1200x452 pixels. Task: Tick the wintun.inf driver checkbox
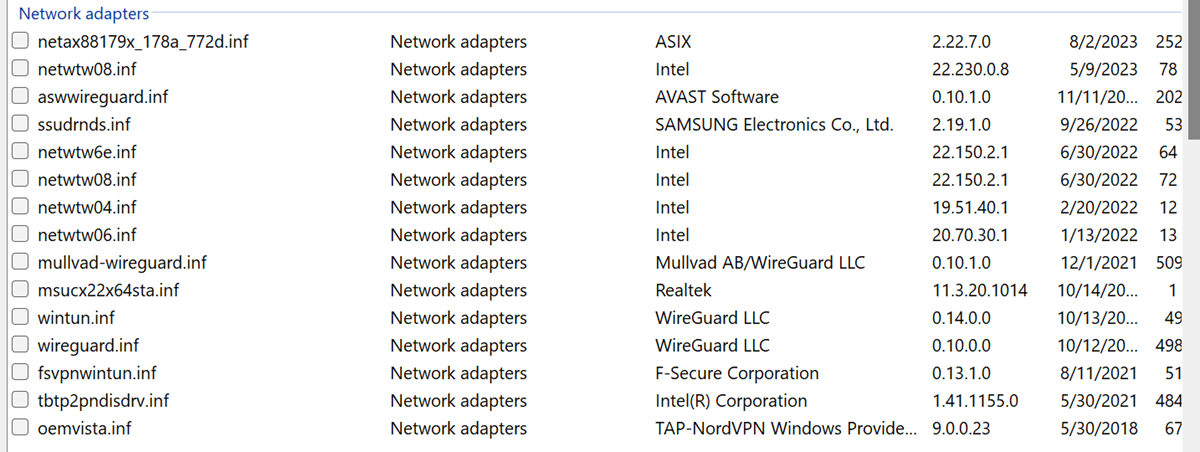tap(20, 318)
